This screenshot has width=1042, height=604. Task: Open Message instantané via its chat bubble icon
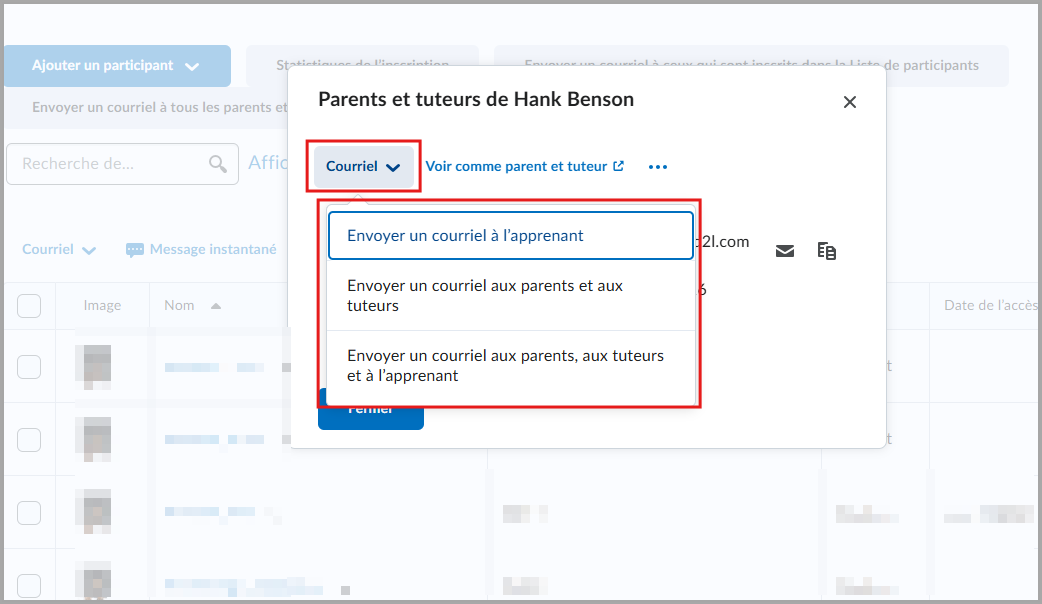point(134,249)
